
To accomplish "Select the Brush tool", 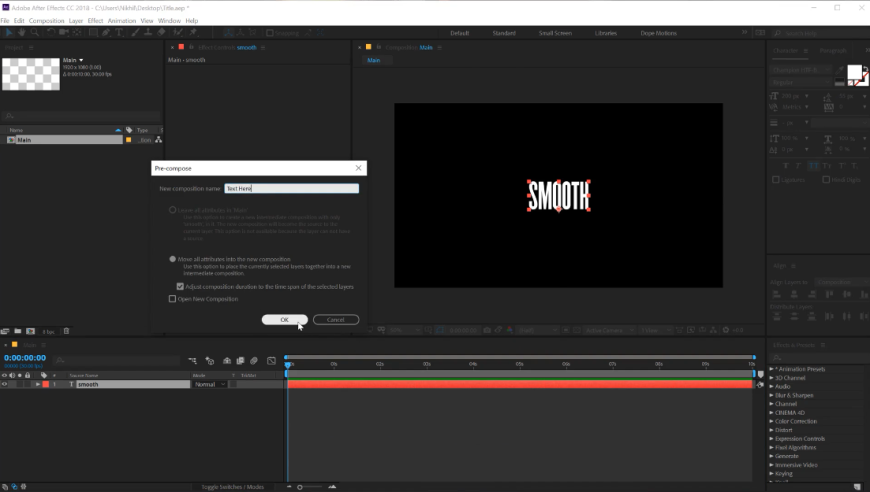I will click(x=135, y=33).
